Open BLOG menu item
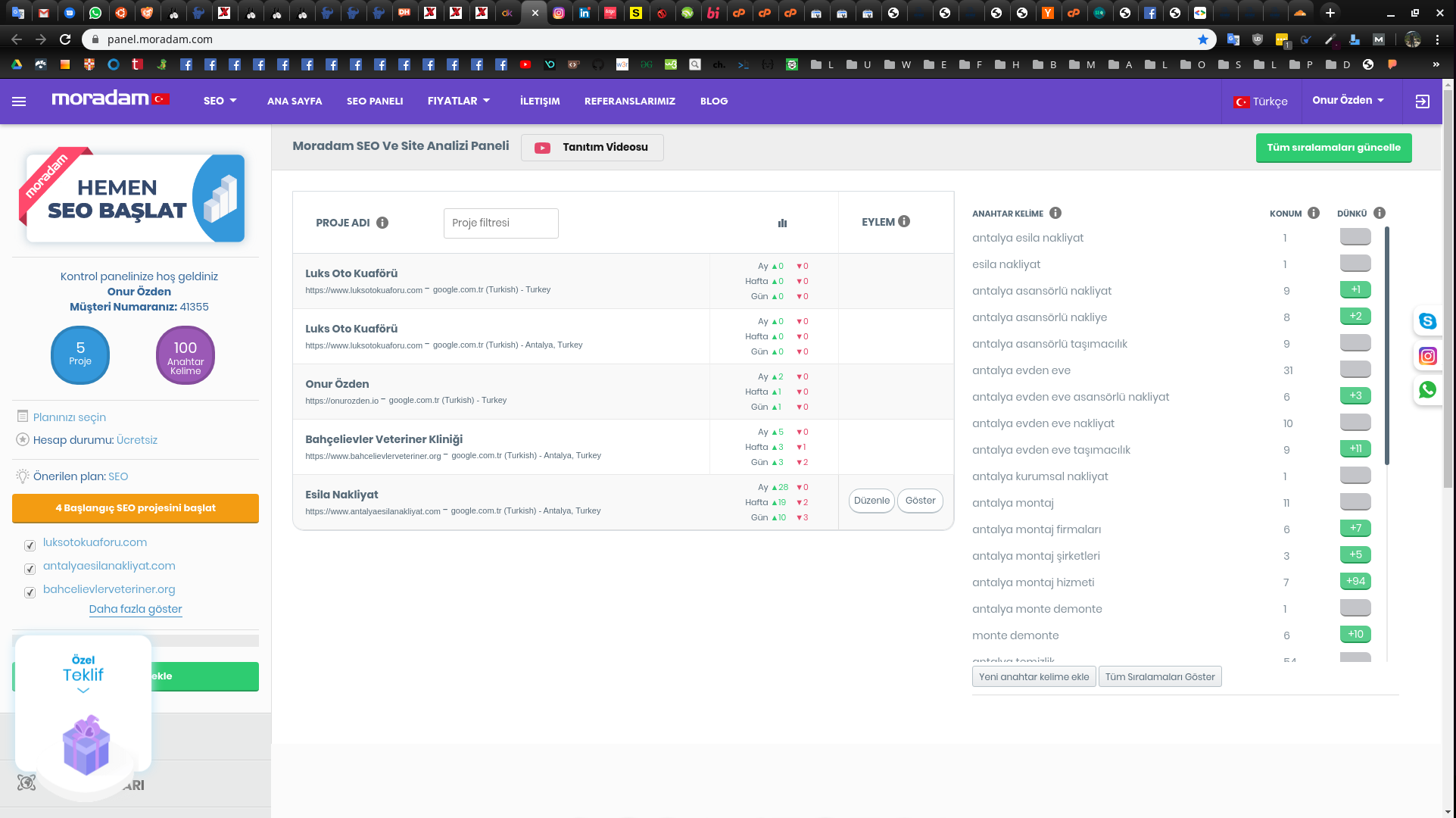The image size is (1456, 818). pyautogui.click(x=714, y=101)
